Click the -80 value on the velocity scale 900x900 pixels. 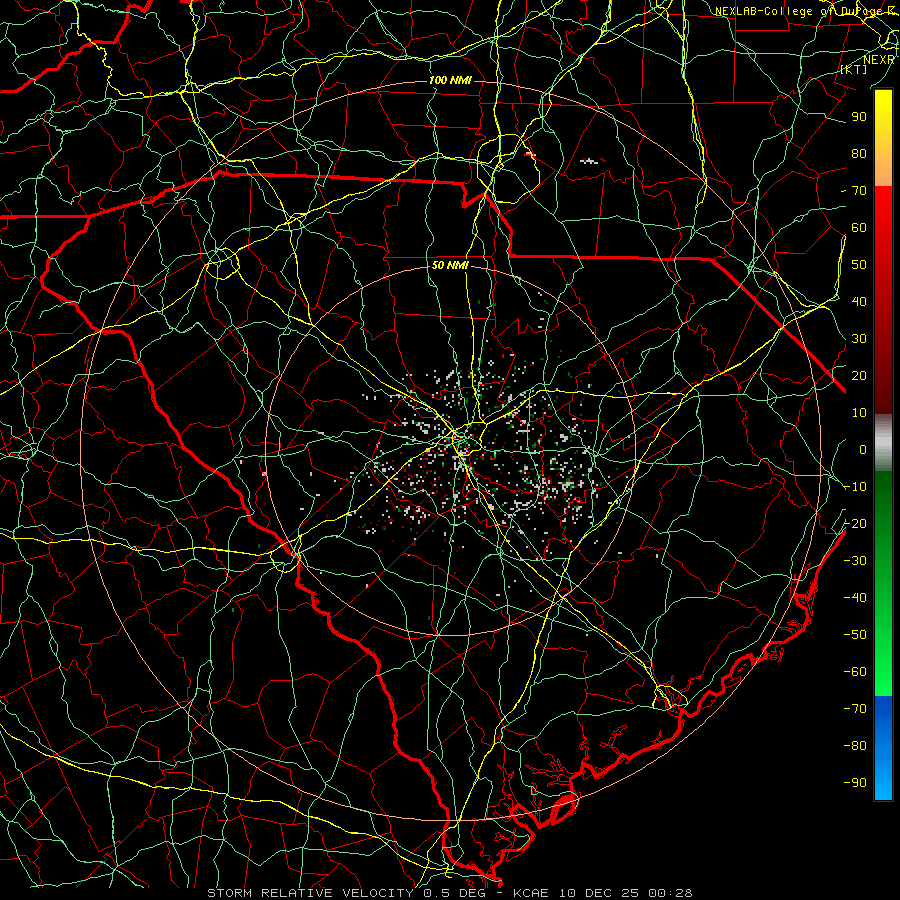pos(855,746)
